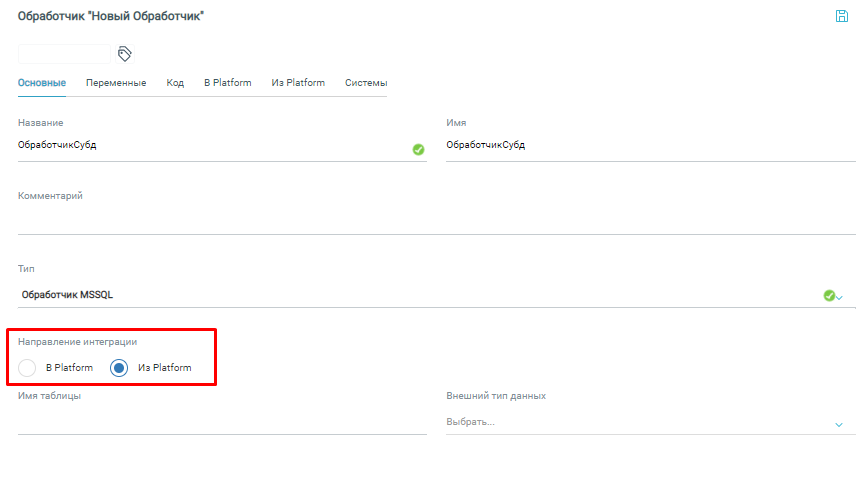Image resolution: width=860 pixels, height=480 pixels.
Task: Click the green checkmark in the Название field
Action: pos(418,149)
